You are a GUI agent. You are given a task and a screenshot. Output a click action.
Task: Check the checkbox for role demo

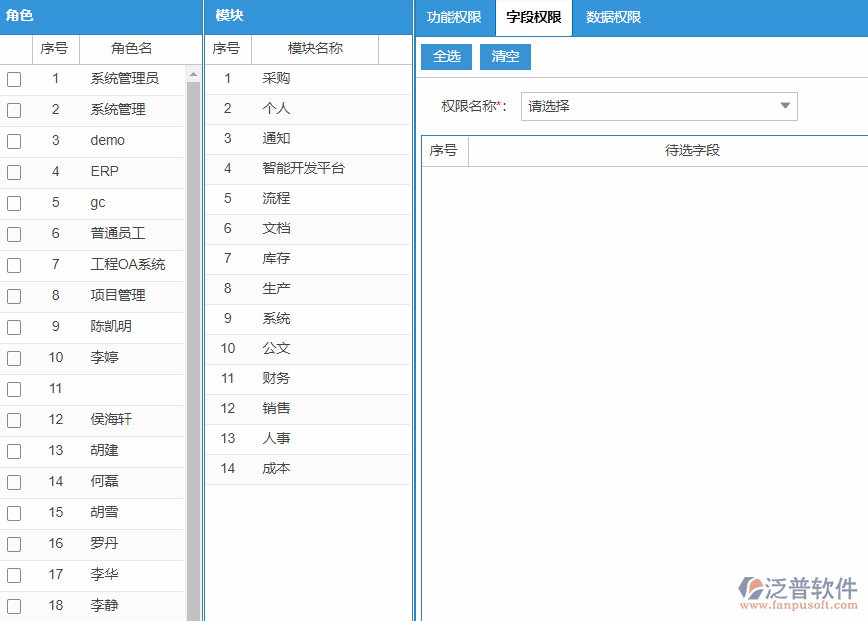coord(14,140)
